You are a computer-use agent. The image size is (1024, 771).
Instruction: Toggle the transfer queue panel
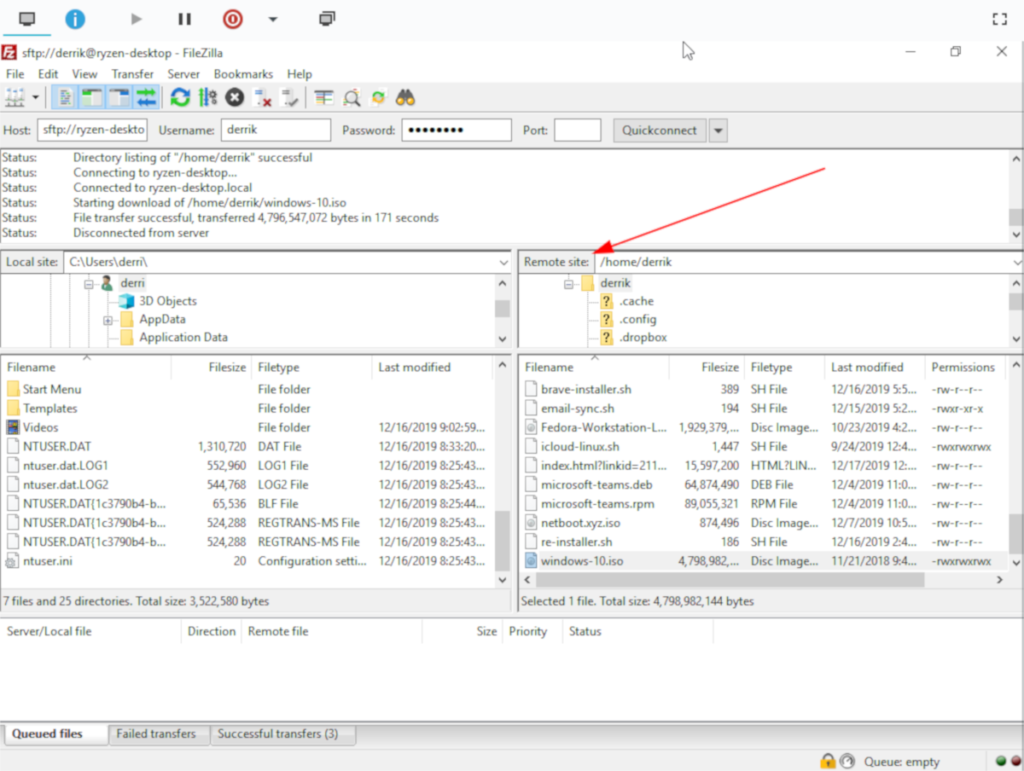147,97
